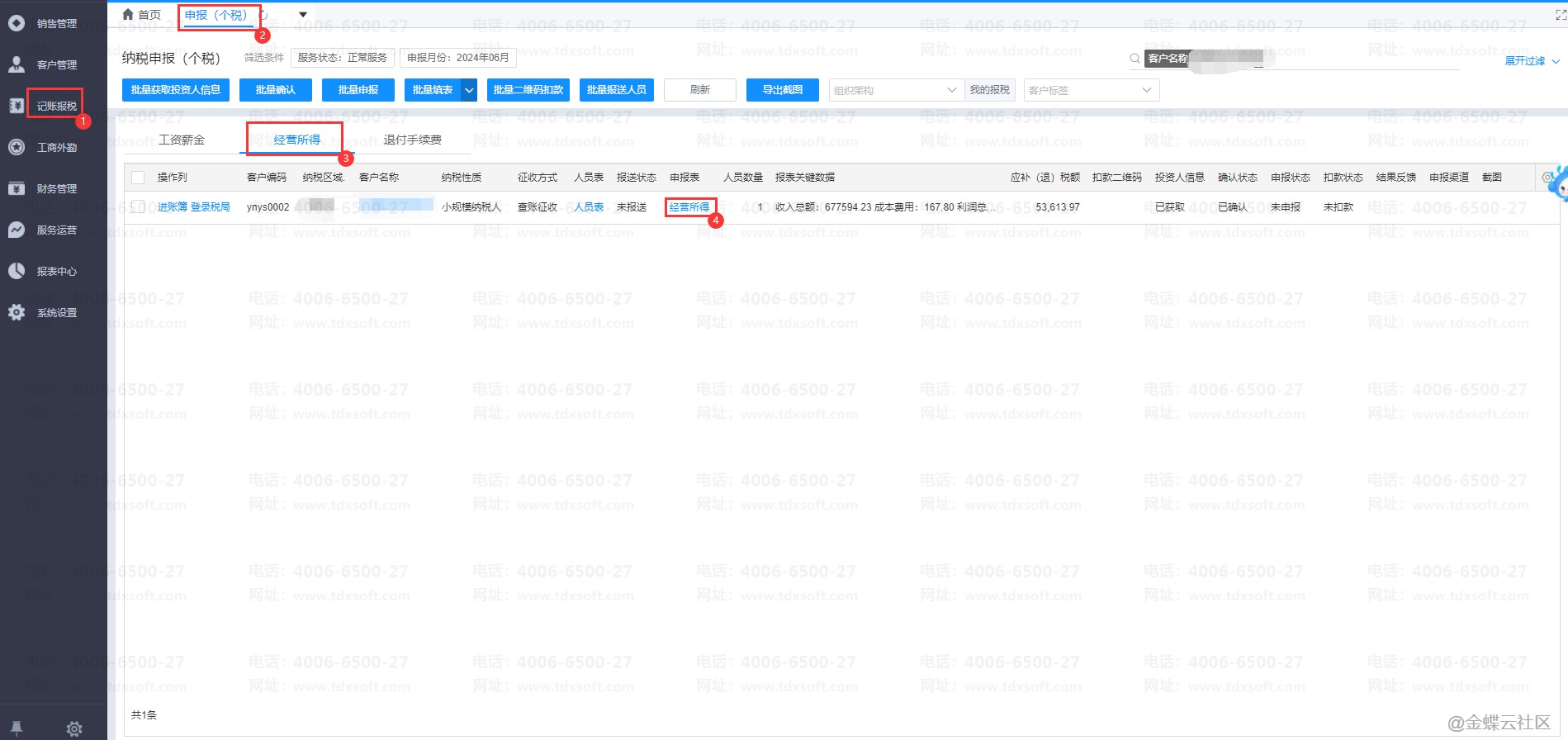This screenshot has height=740, width=1568.
Task: Click the search magnifier icon
Action: 1135,59
